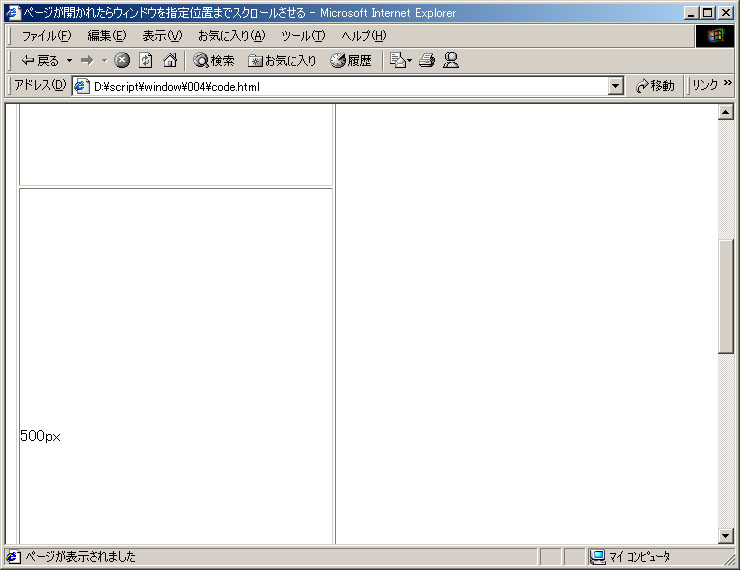Open the History (履歴) pane
Viewport: 740px width, 570px height.
pos(351,60)
